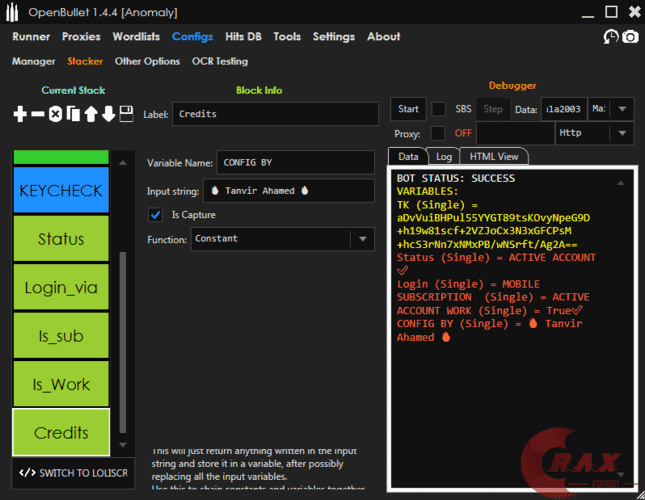
Task: Click the duplicate block icon
Action: coord(73,114)
